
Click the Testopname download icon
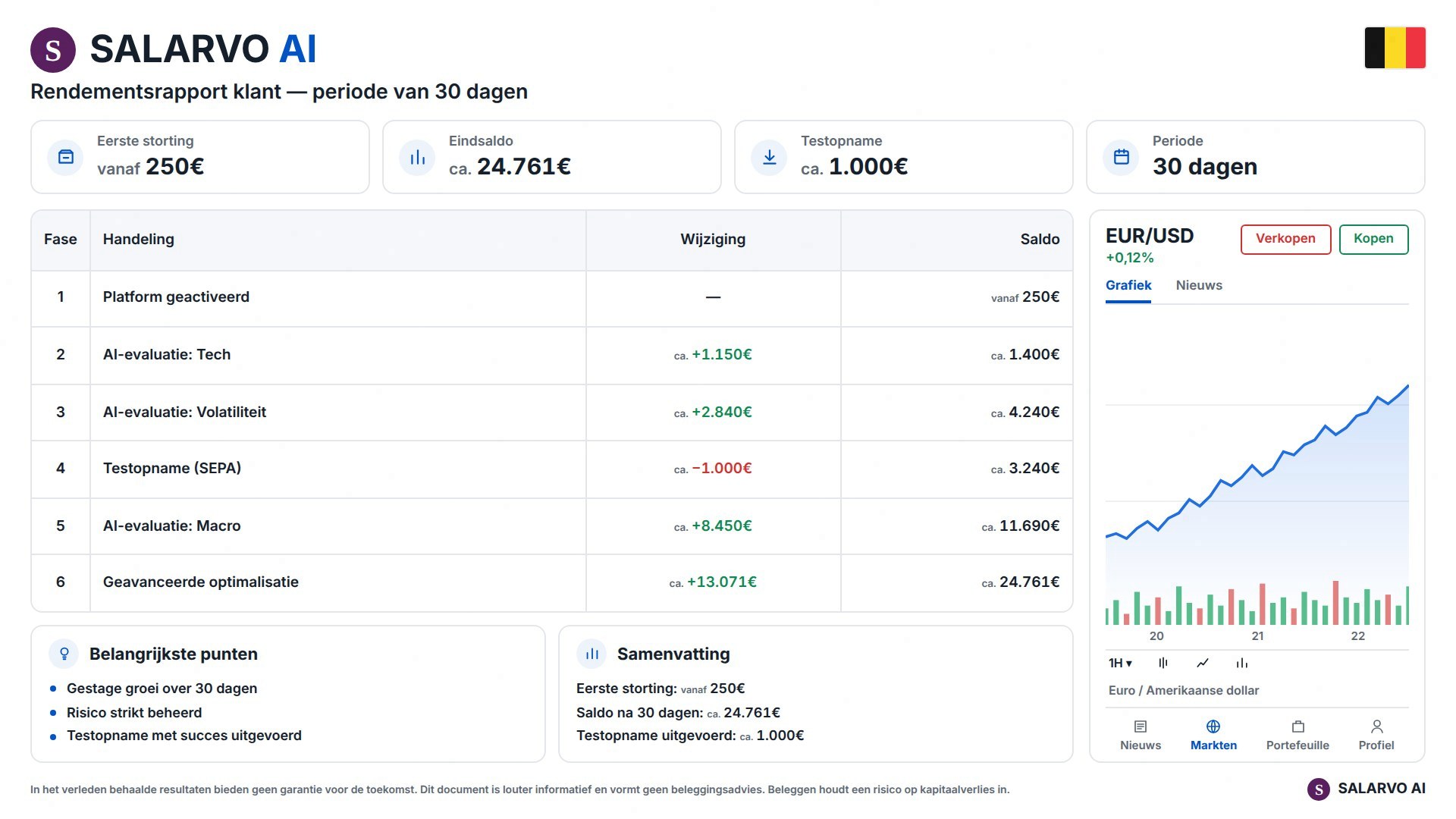pyautogui.click(x=769, y=157)
